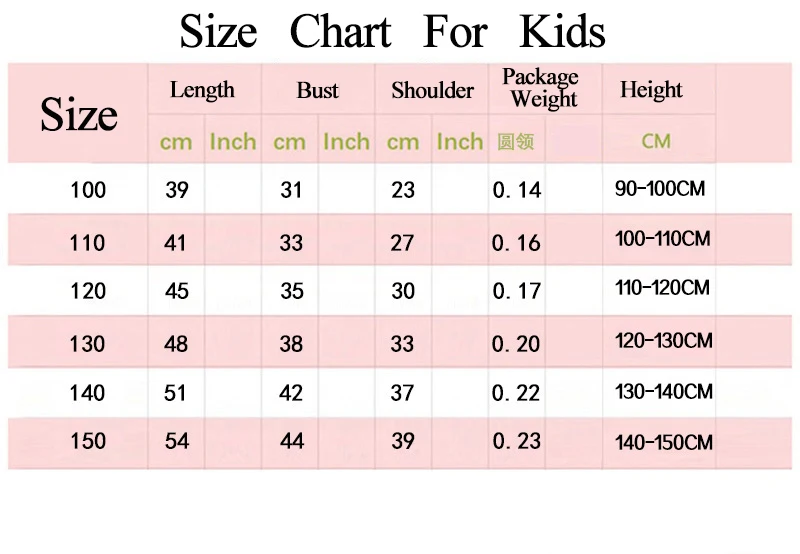Click the large "Size" column header
This screenshot has width=800, height=554.
(78, 115)
